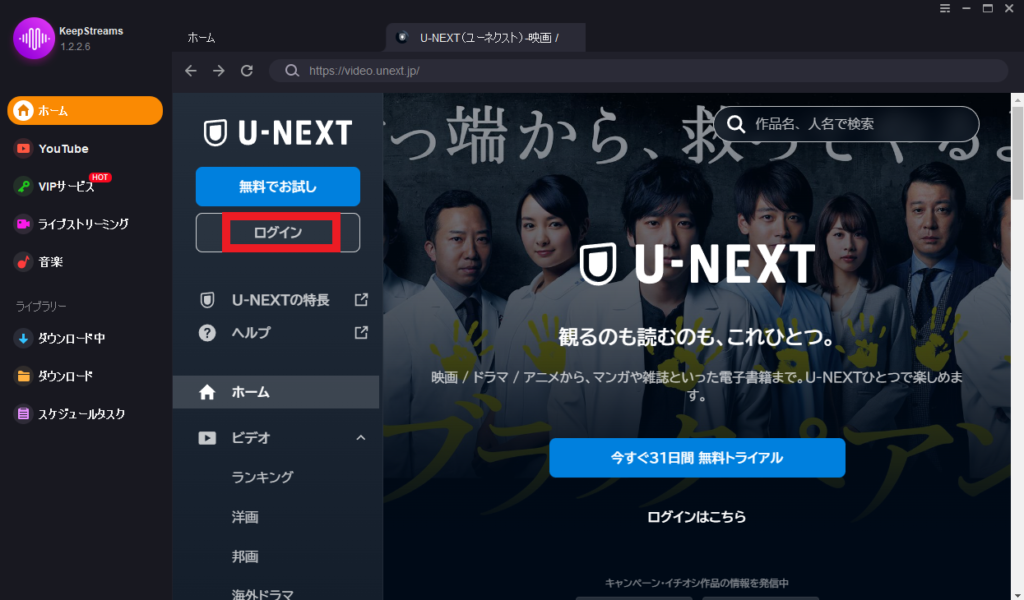
Task: Open the hamburger menu at top right
Action: pyautogui.click(x=944, y=8)
